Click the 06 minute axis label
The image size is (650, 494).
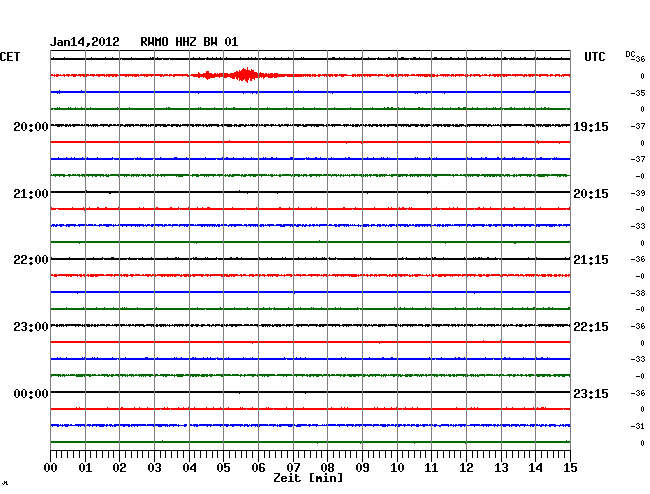pos(258,467)
